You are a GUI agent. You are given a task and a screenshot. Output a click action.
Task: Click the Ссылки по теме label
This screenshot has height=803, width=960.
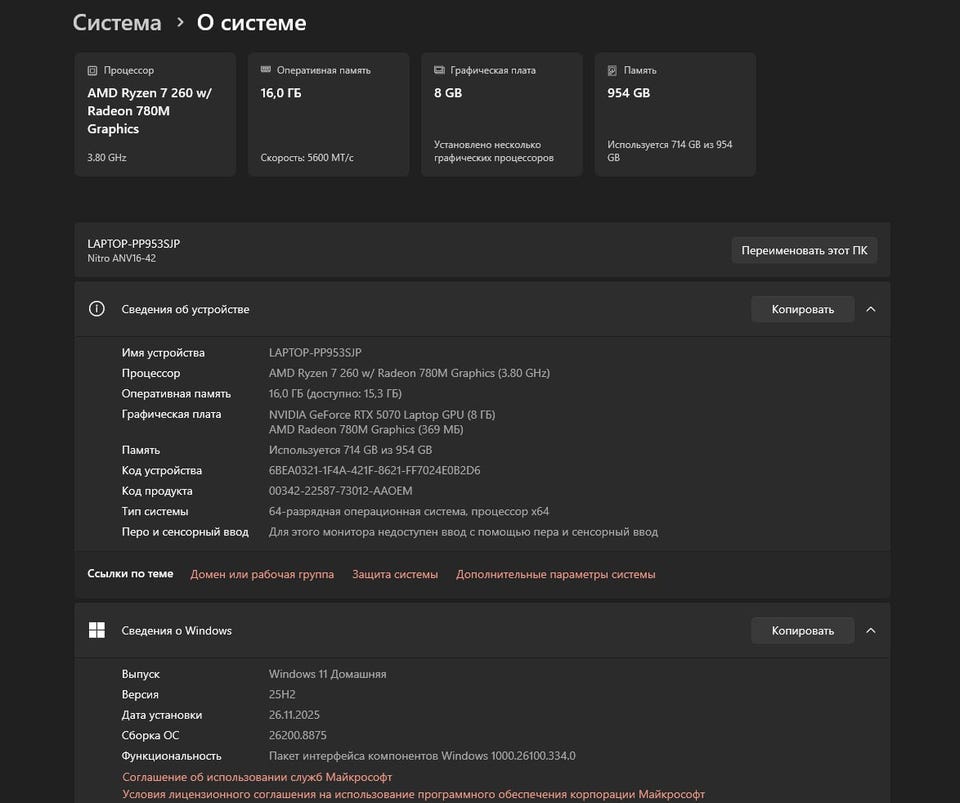(x=130, y=573)
